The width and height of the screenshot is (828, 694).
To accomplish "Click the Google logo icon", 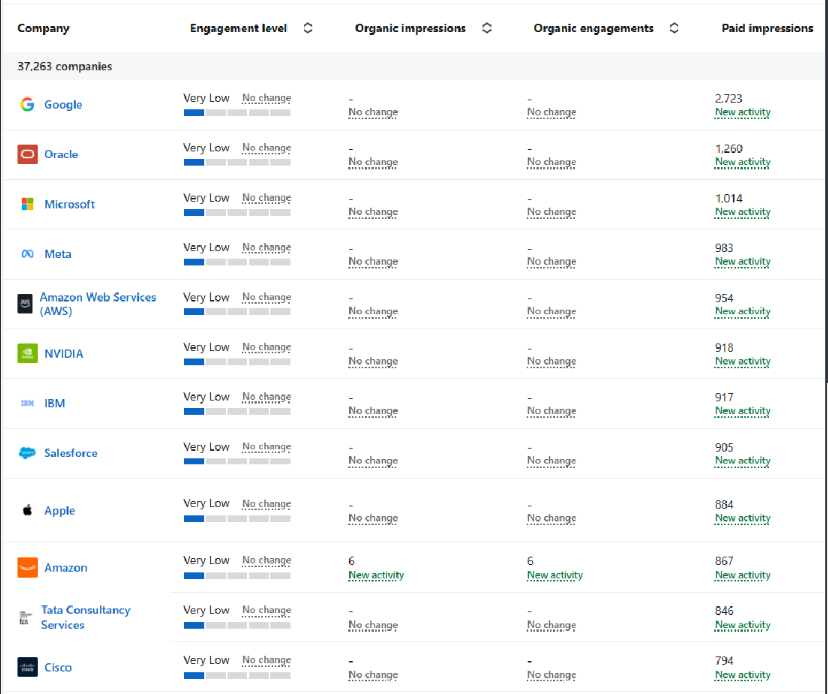I will pos(27,105).
